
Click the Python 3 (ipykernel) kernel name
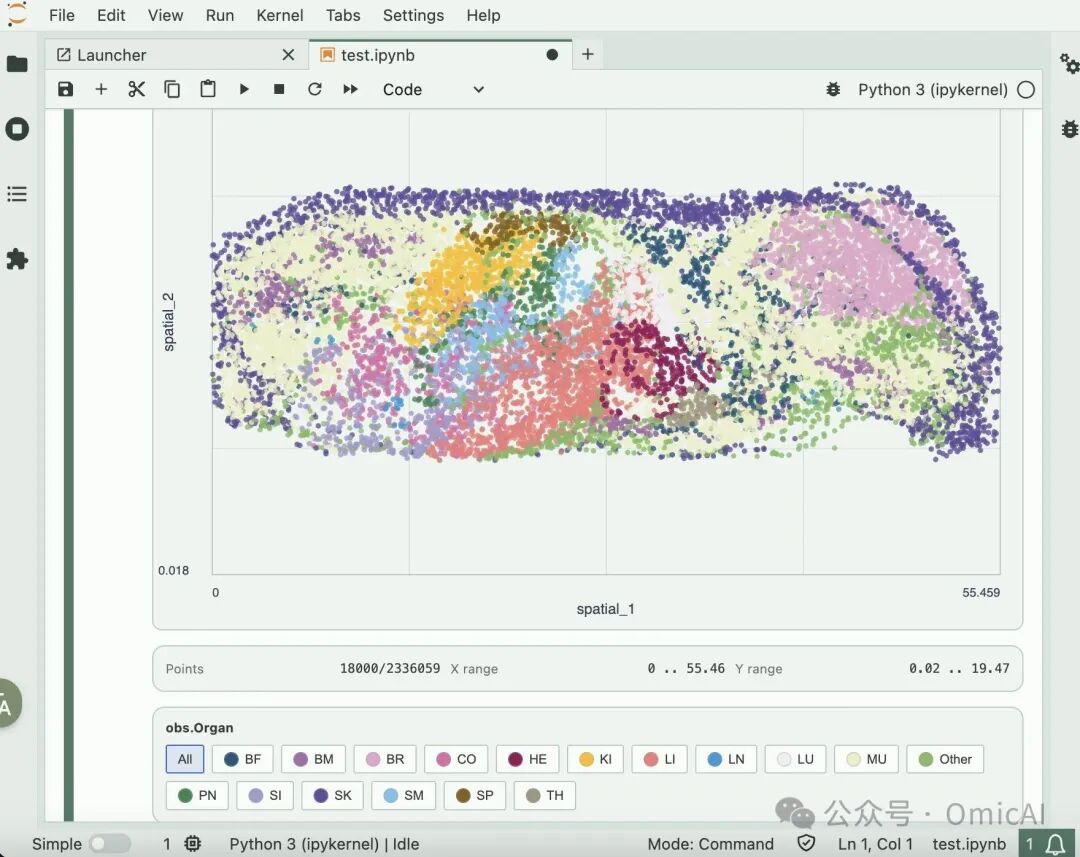933,90
